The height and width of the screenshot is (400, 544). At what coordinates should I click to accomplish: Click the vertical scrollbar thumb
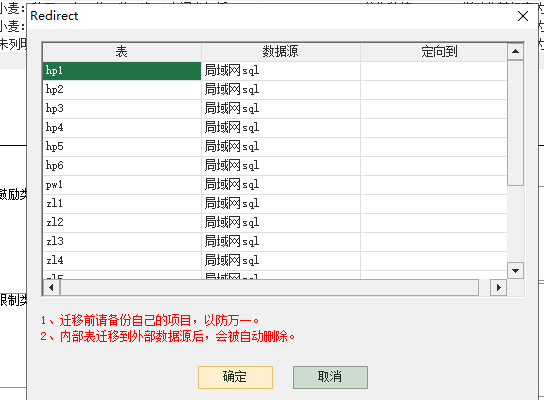(x=515, y=123)
